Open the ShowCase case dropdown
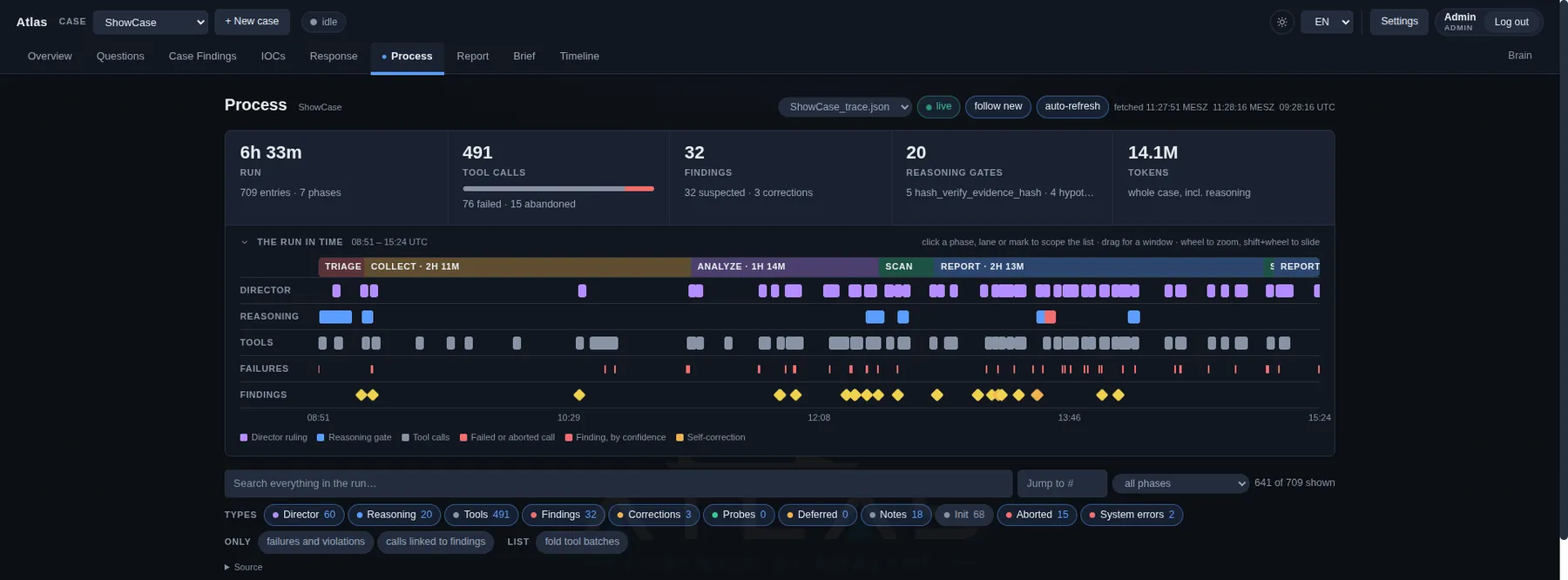 tap(151, 22)
